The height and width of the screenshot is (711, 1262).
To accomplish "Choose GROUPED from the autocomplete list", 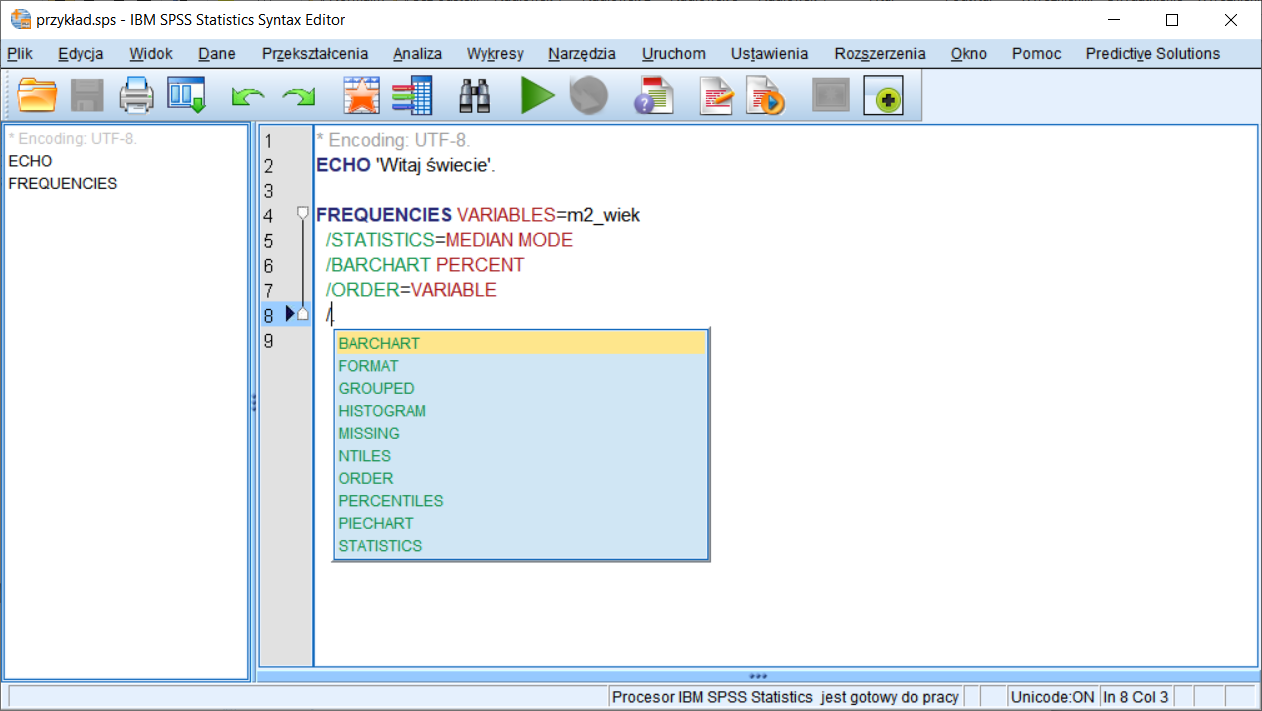I will point(521,388).
